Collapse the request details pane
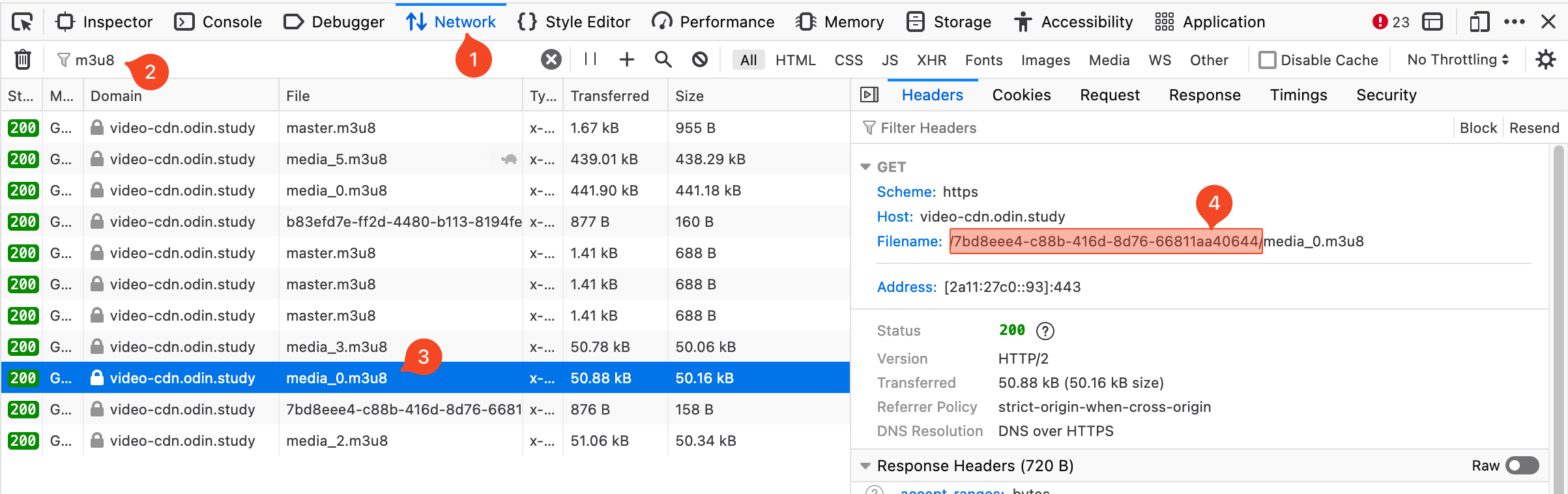 coord(869,95)
